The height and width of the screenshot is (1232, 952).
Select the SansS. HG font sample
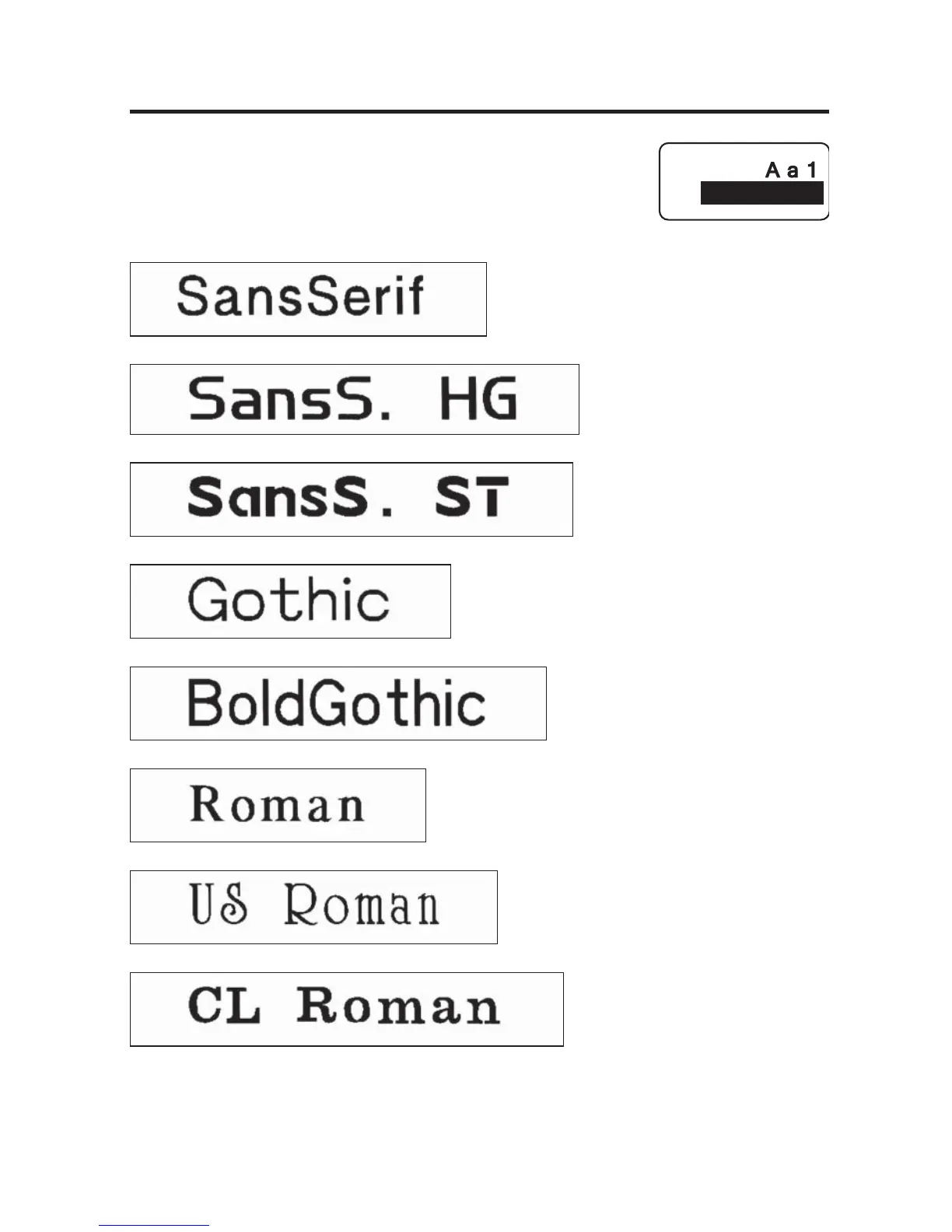(354, 399)
